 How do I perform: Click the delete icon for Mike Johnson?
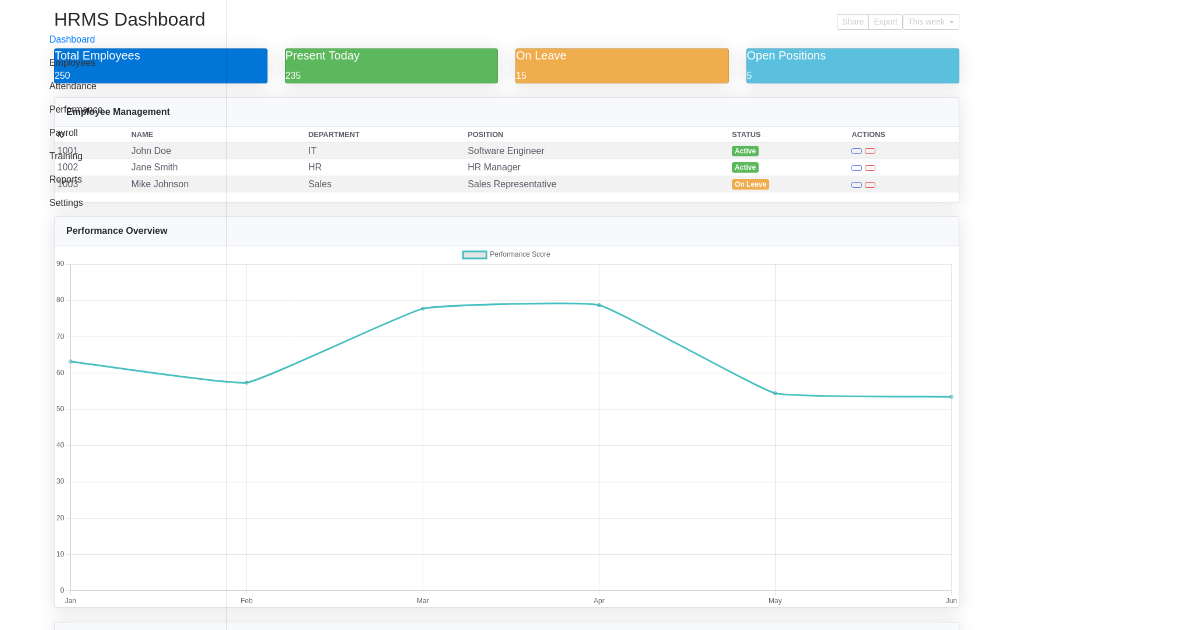(x=870, y=185)
